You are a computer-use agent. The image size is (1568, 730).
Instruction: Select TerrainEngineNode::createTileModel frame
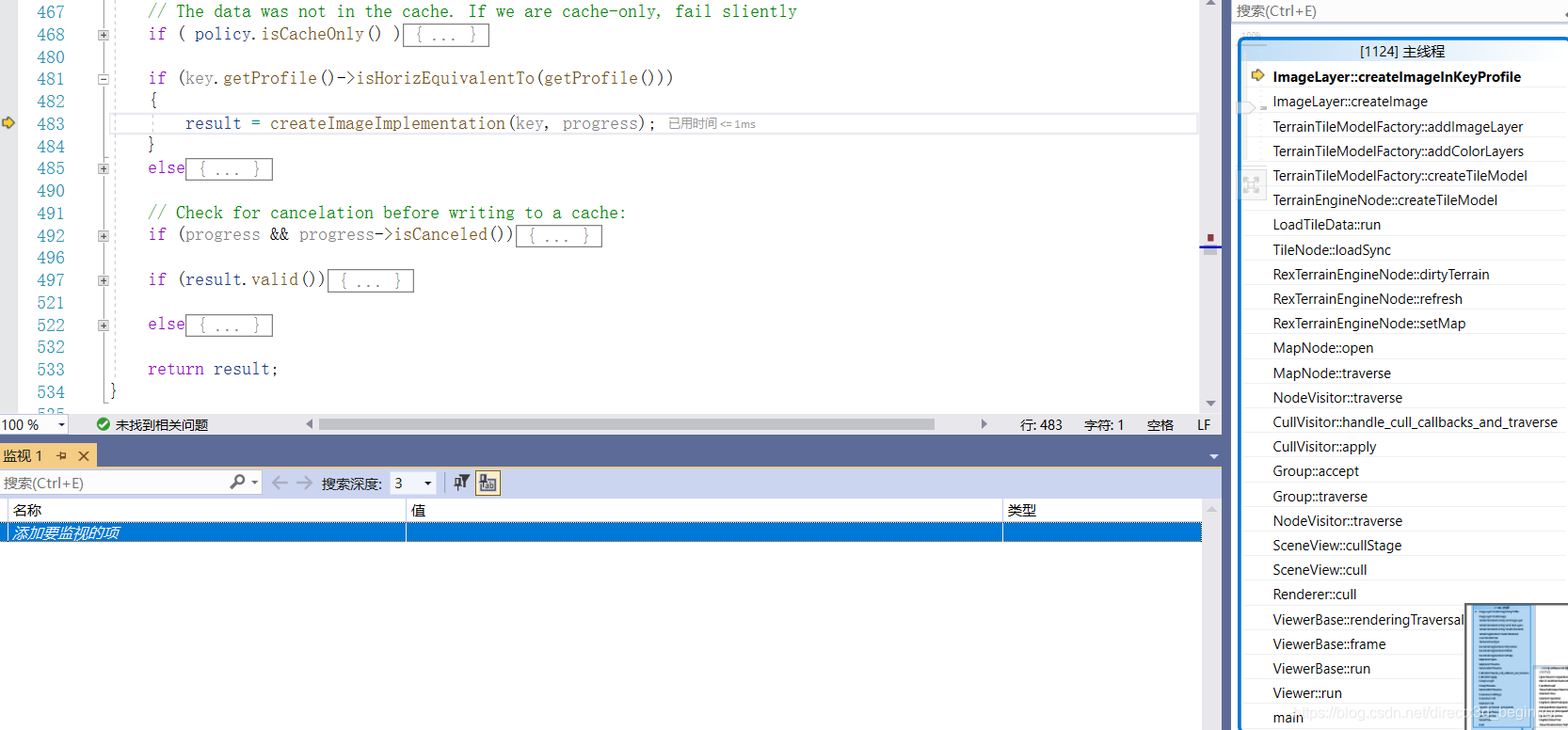tap(1385, 199)
